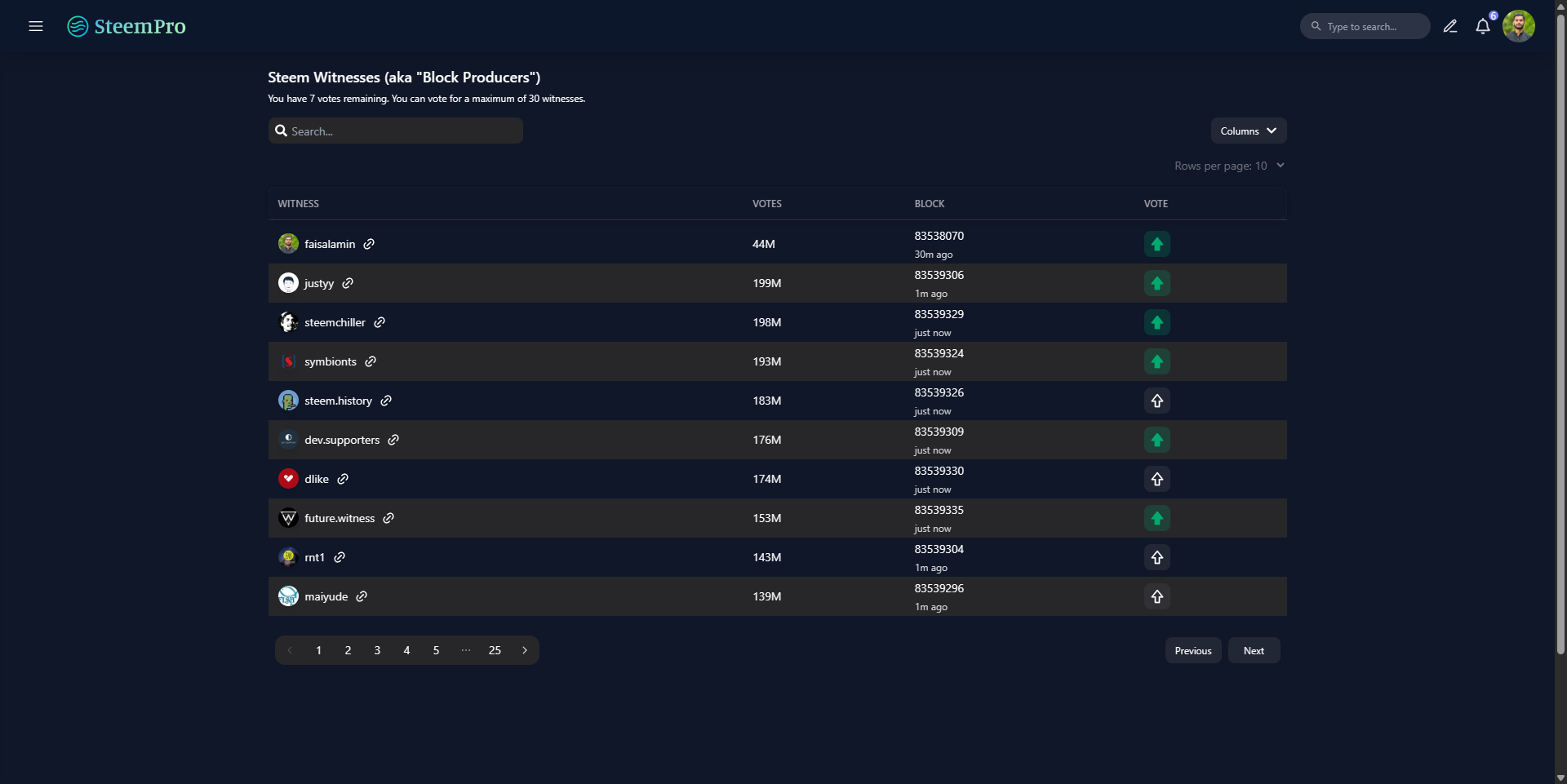Remove vote from witness faisalamin
This screenshot has width=1567, height=784.
1157,244
